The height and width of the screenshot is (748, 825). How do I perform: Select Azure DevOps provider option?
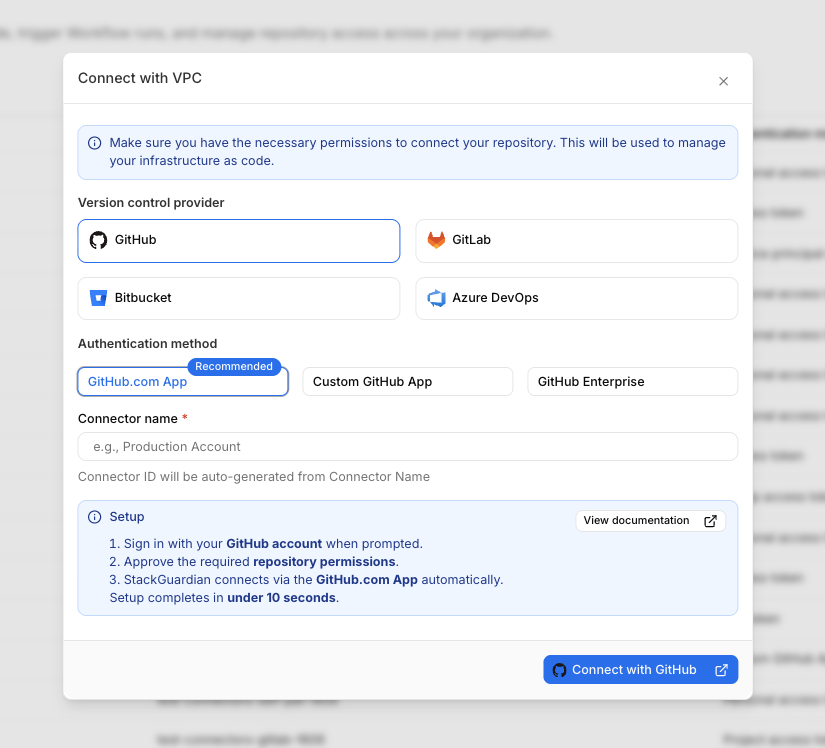point(577,298)
